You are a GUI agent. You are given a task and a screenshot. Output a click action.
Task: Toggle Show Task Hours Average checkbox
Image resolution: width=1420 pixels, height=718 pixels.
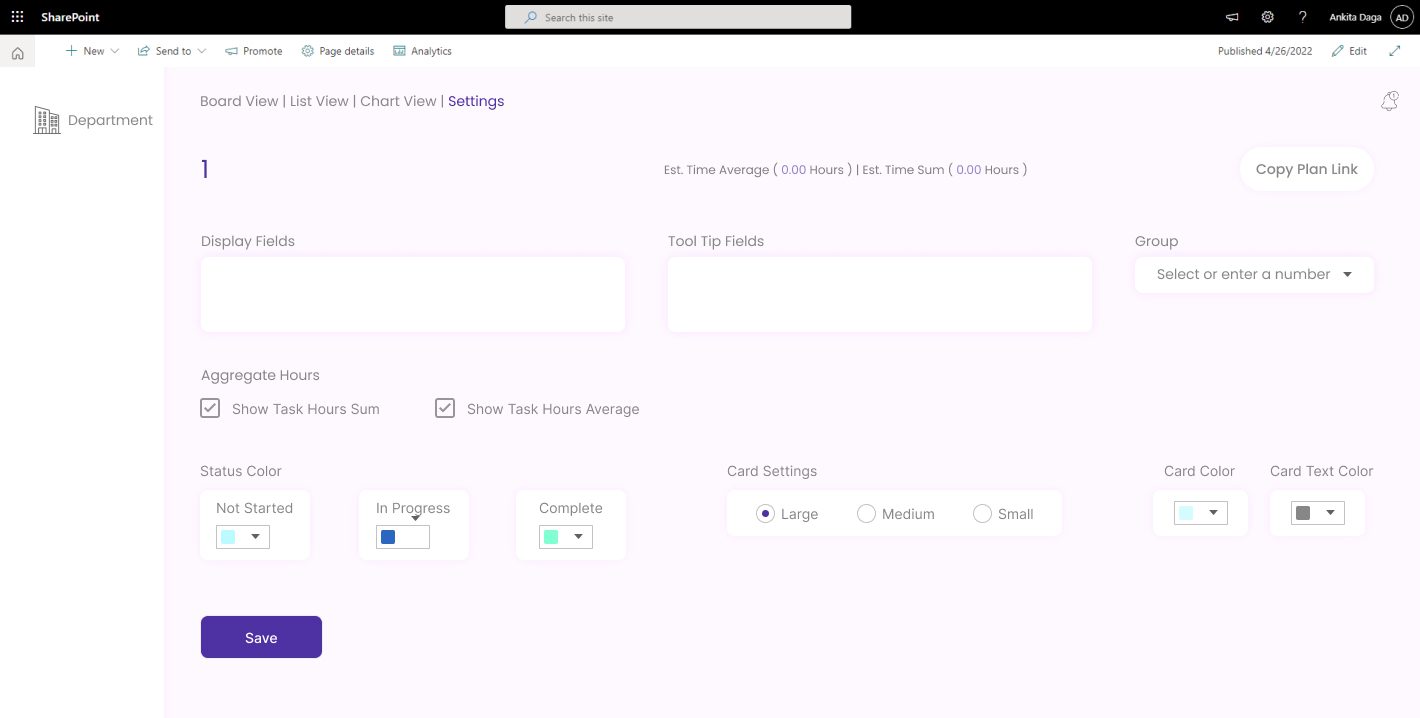pyautogui.click(x=445, y=408)
